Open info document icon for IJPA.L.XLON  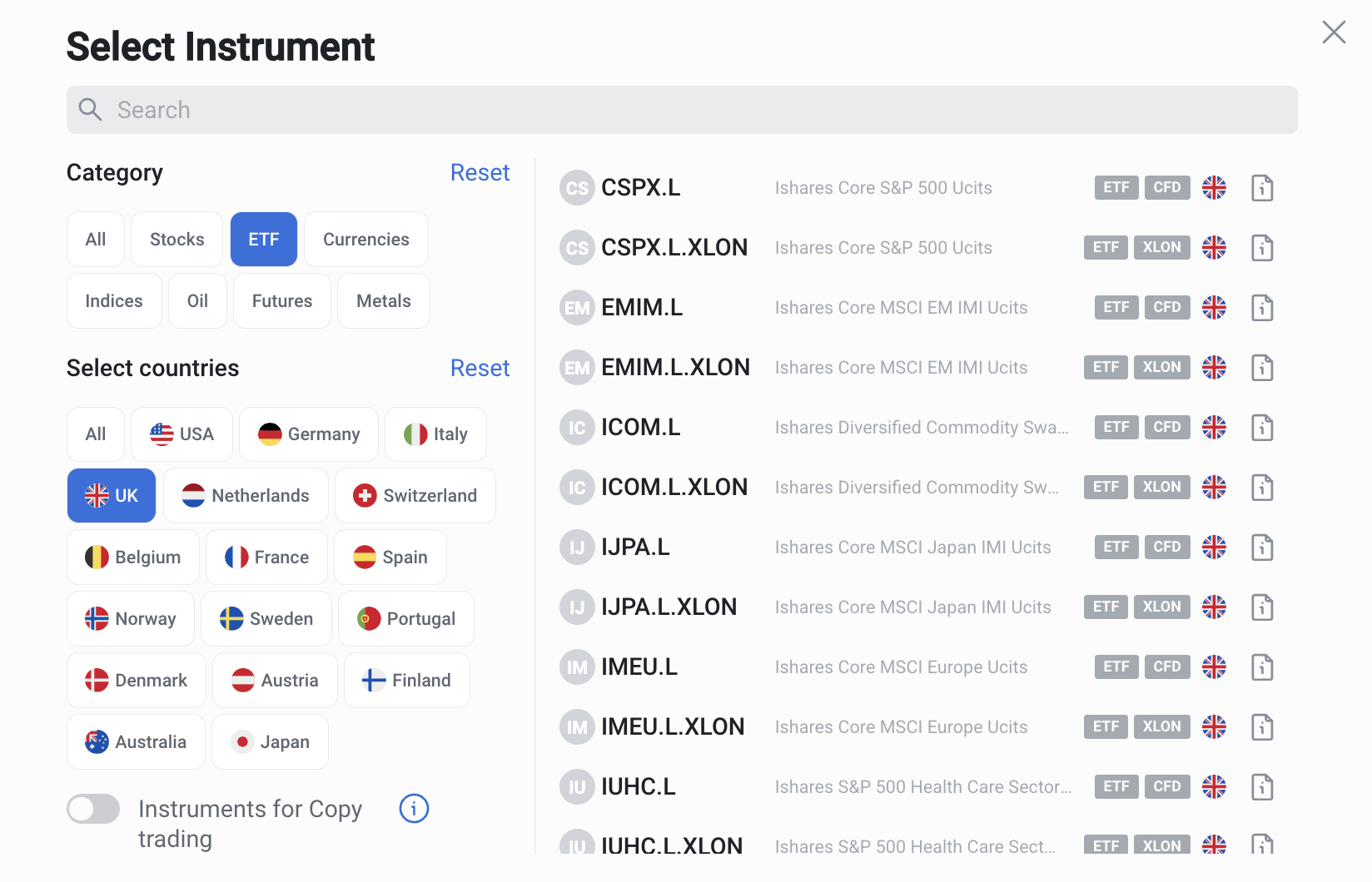click(x=1262, y=607)
